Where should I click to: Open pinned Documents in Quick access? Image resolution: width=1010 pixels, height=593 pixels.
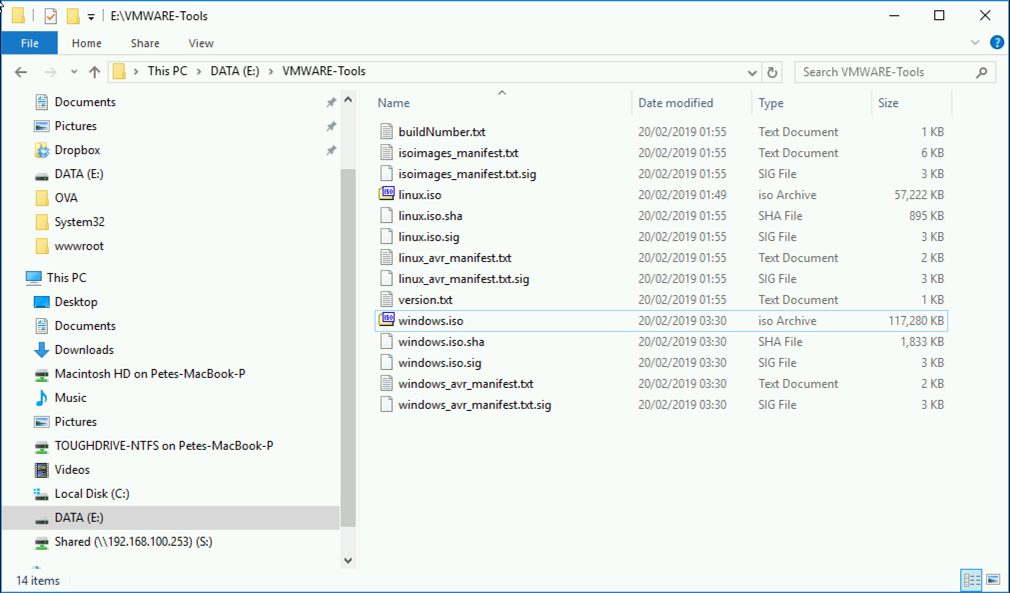click(x=85, y=102)
